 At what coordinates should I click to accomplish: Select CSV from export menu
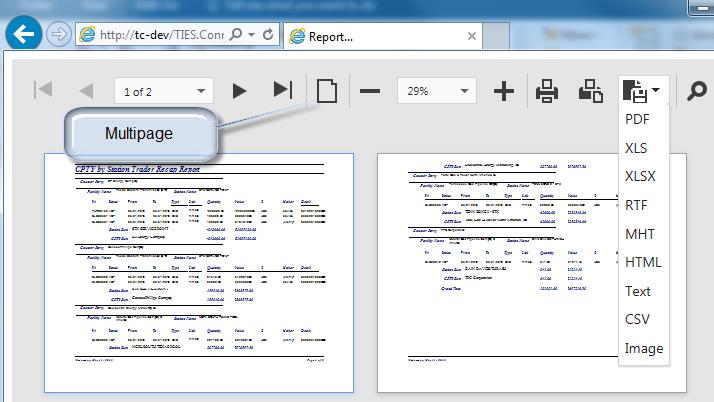pos(638,320)
